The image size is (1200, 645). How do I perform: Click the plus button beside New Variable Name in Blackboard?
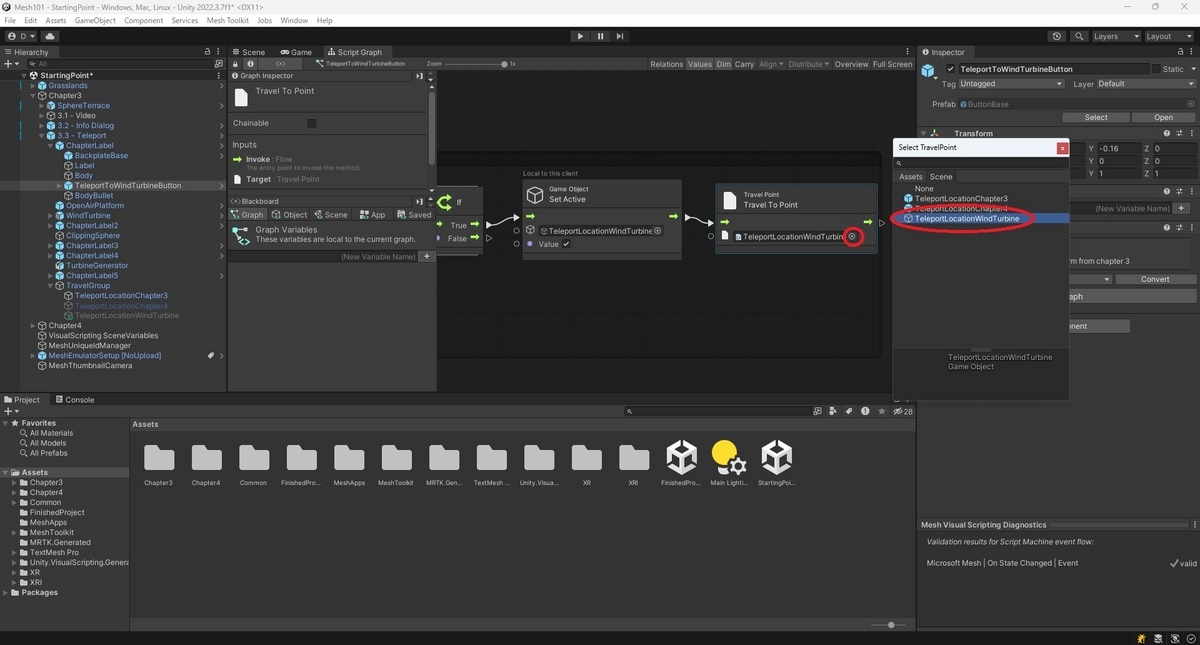(x=427, y=257)
